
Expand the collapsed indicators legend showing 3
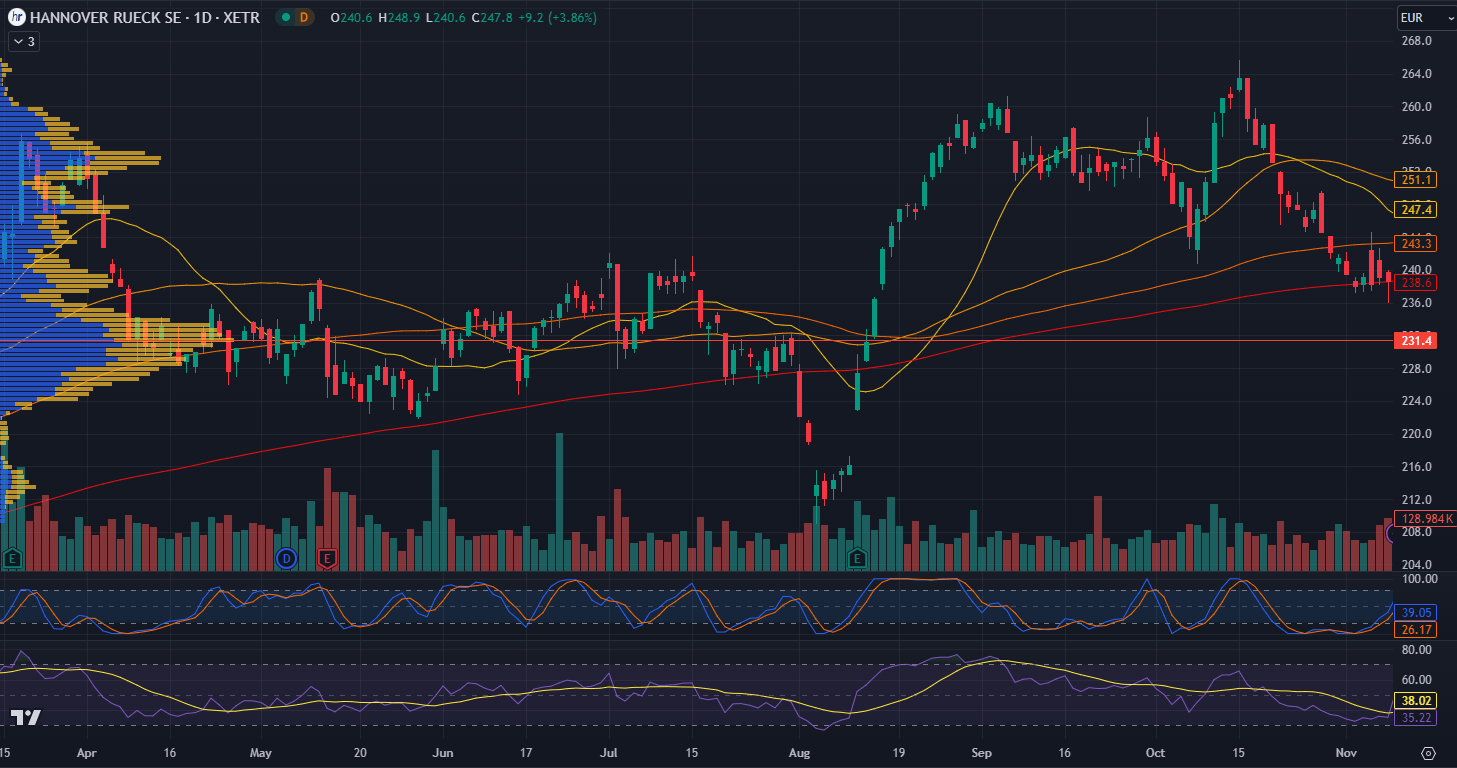[x=24, y=41]
